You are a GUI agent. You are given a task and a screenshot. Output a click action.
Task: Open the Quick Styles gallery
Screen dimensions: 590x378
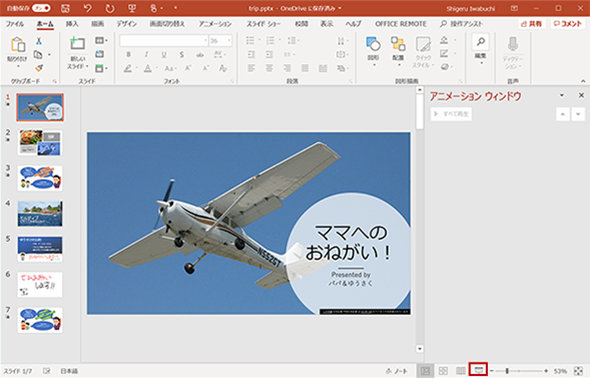[423, 52]
